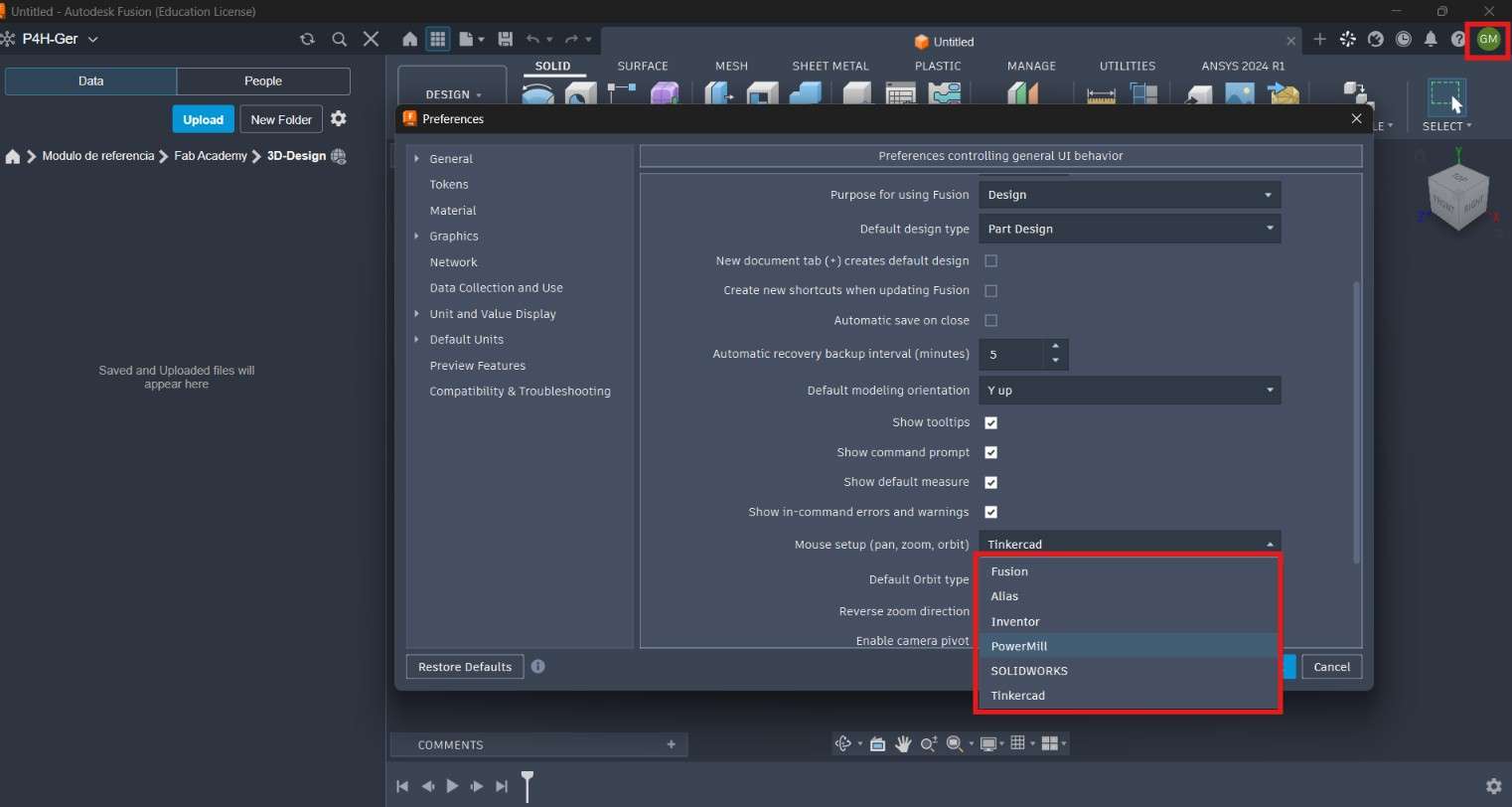The image size is (1512, 807).
Task: Increase the recovery backup interval with up arrow
Action: click(1055, 347)
